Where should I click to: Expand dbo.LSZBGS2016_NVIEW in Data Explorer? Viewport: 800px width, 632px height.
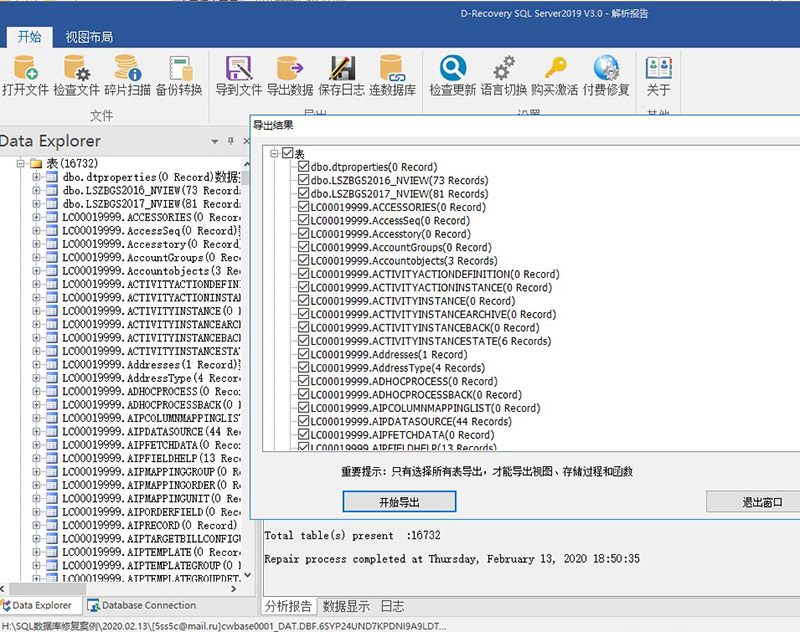(36, 190)
